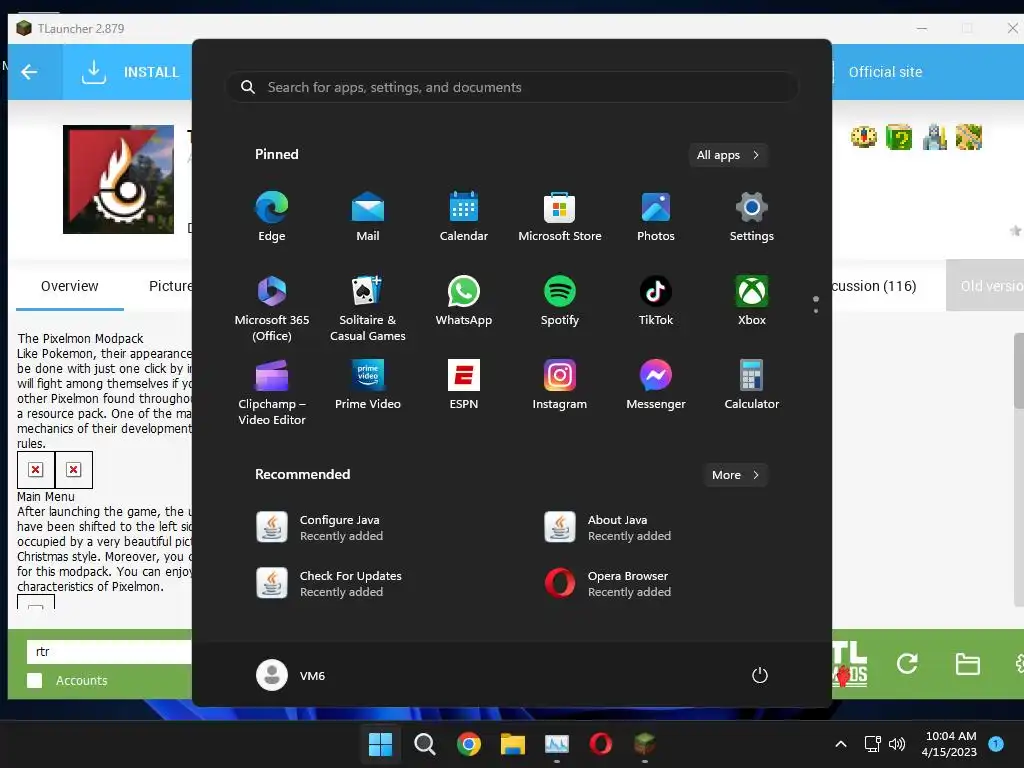Open Old versions tab in TLauncher
The image size is (1024, 768).
pos(985,286)
